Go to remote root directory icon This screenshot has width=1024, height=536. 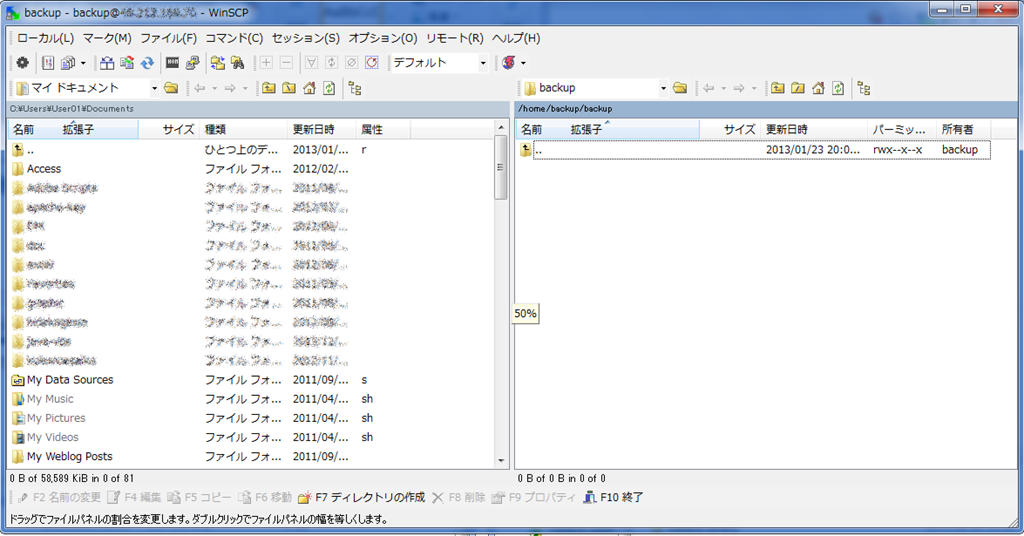pos(797,87)
